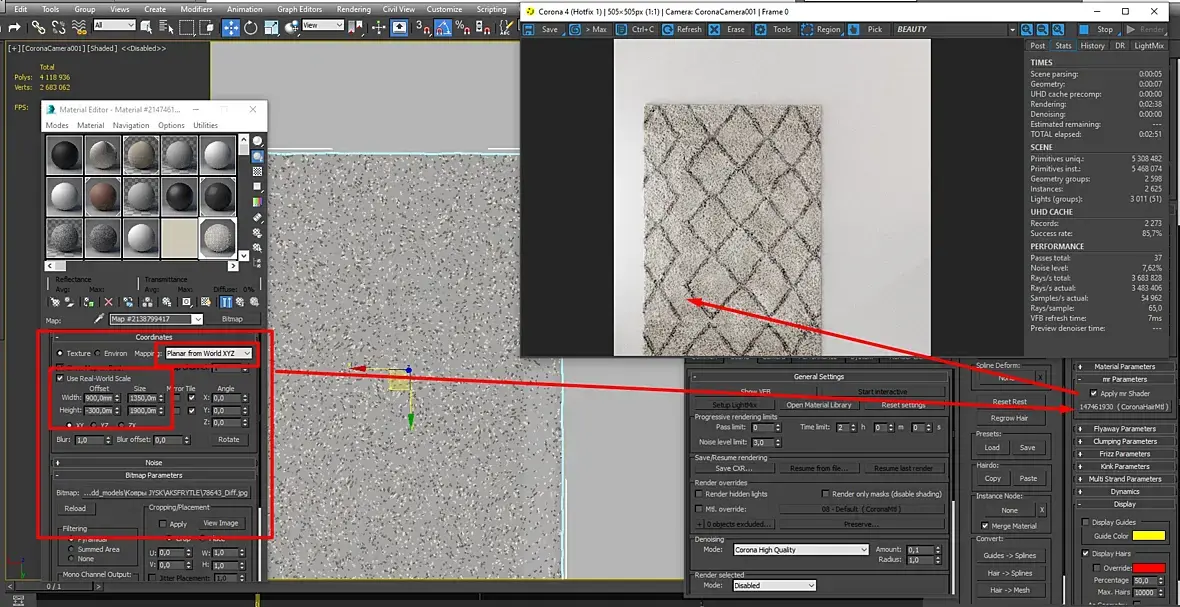
Task: Select the Move transform tool
Action: [231, 27]
